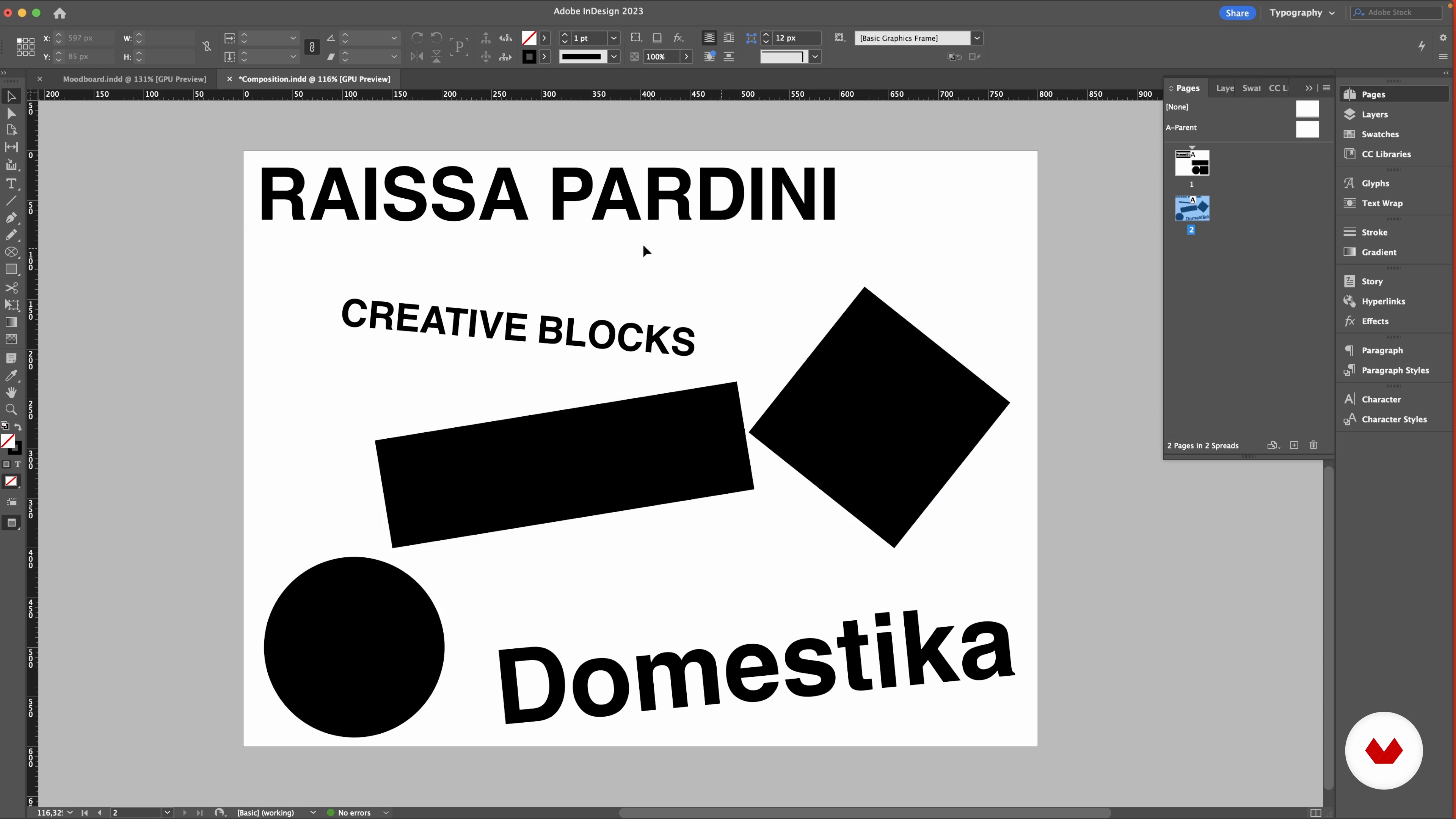Select the Page tool
The height and width of the screenshot is (819, 1456).
coord(11,130)
